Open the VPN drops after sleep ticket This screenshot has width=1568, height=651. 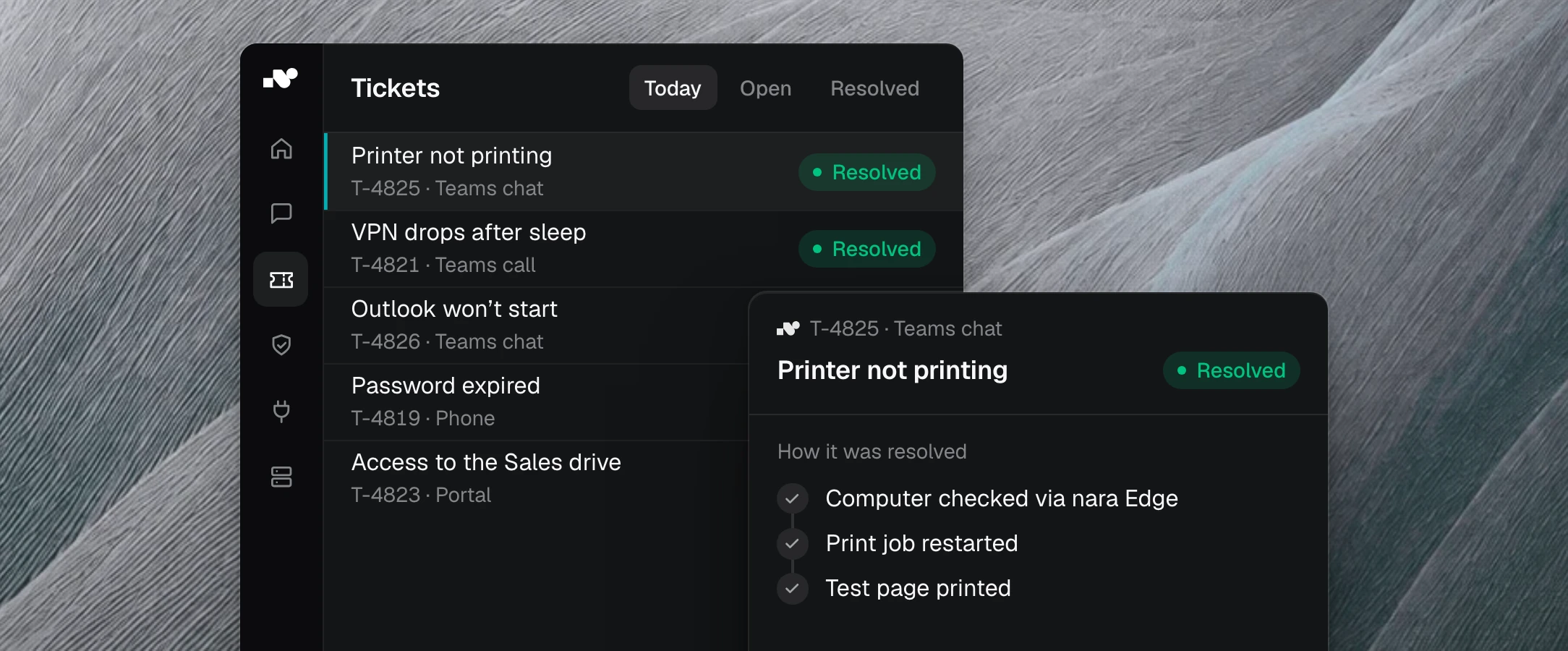pyautogui.click(x=644, y=249)
